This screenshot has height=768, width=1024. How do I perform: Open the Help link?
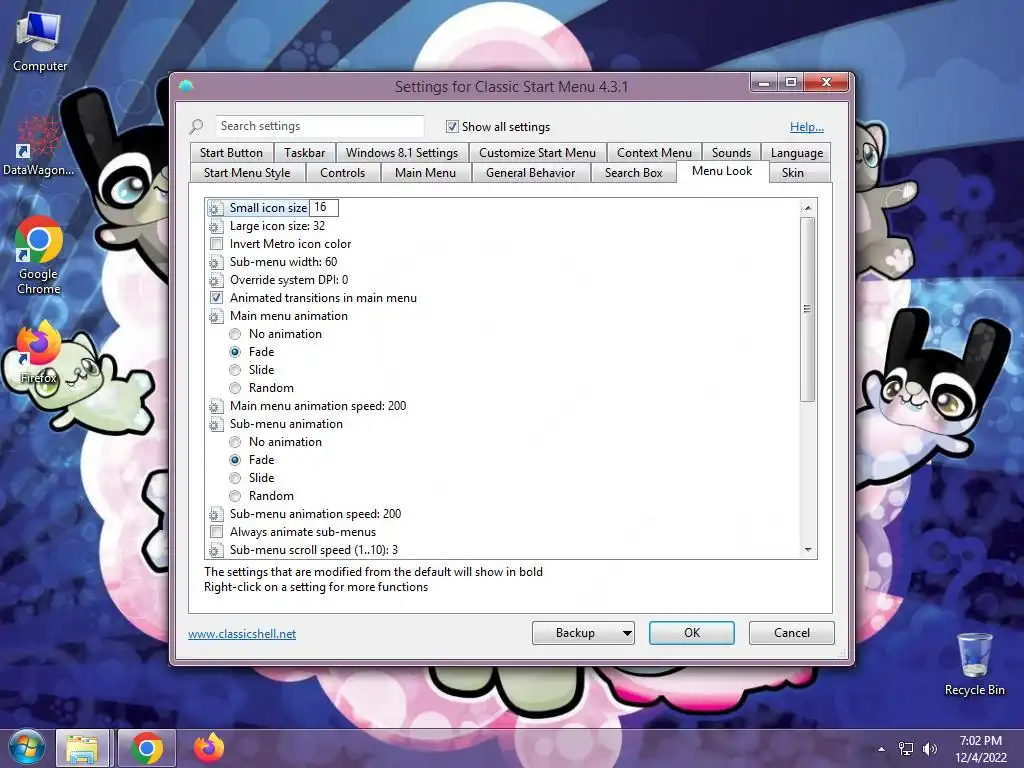coord(807,127)
